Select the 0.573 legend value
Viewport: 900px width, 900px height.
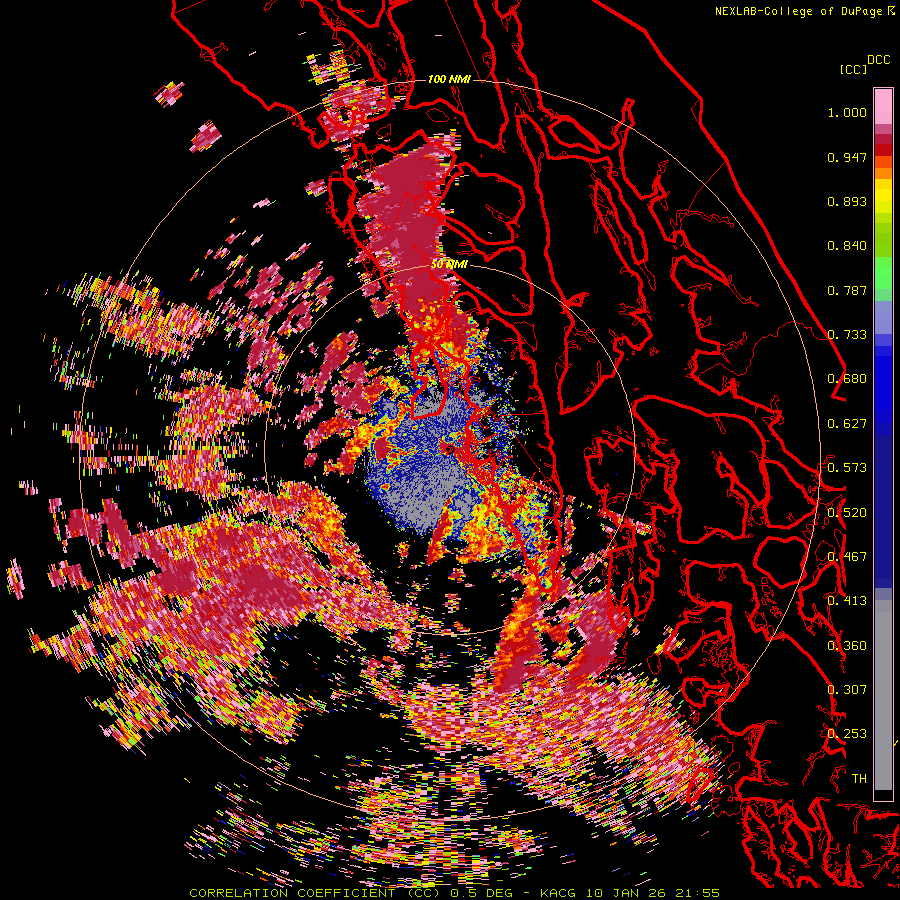coord(847,468)
